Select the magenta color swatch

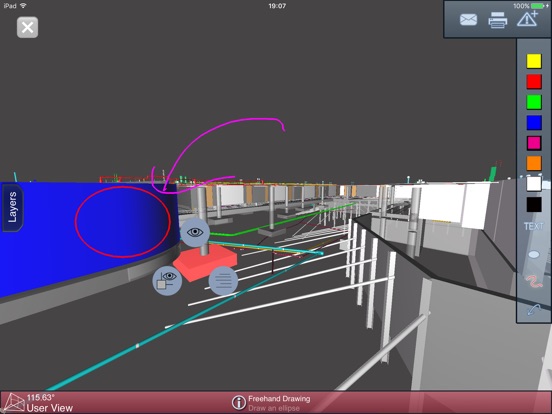coord(534,143)
